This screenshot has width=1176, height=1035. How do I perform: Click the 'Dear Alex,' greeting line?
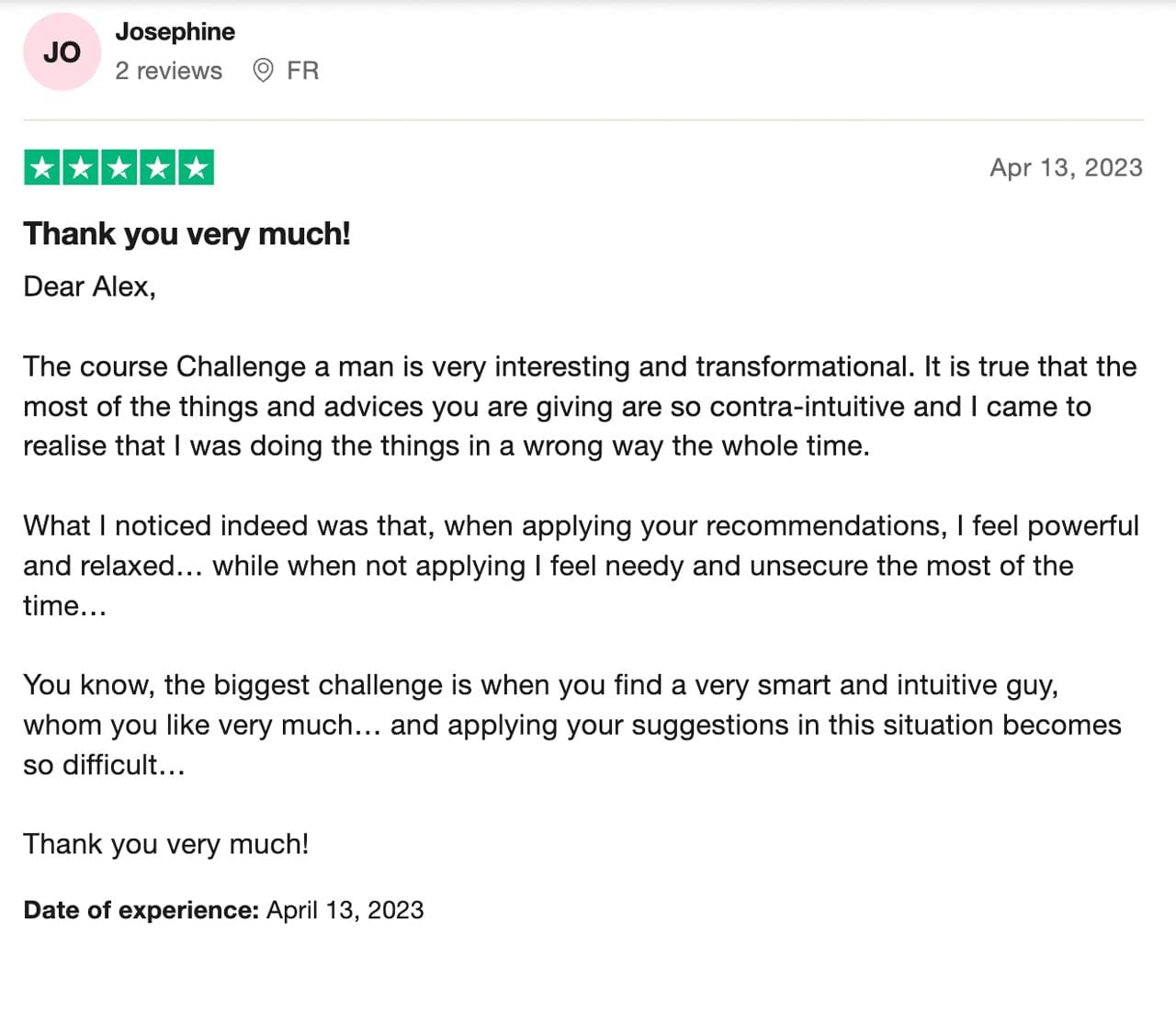89,287
